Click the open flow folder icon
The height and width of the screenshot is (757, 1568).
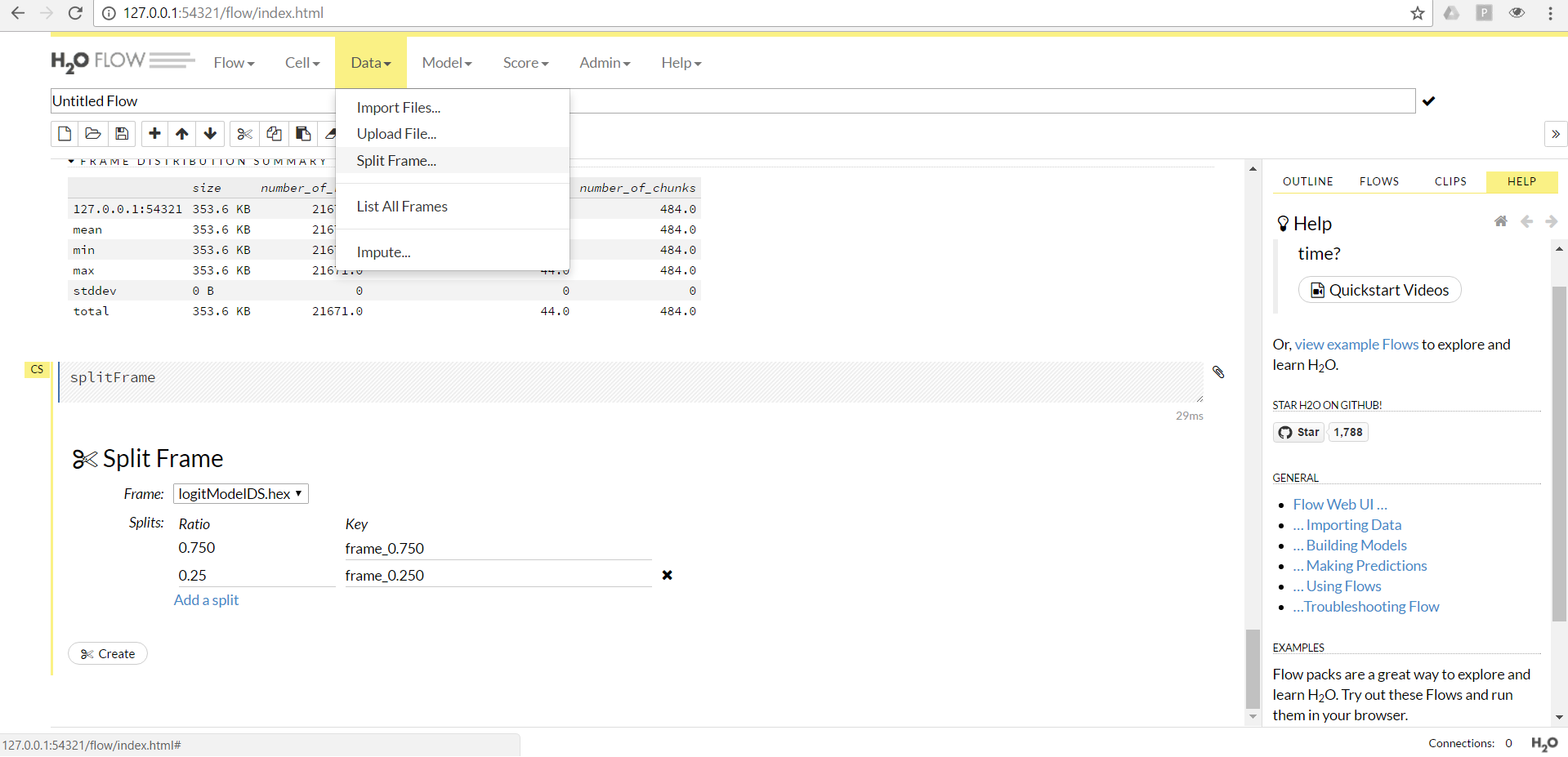pyautogui.click(x=93, y=133)
